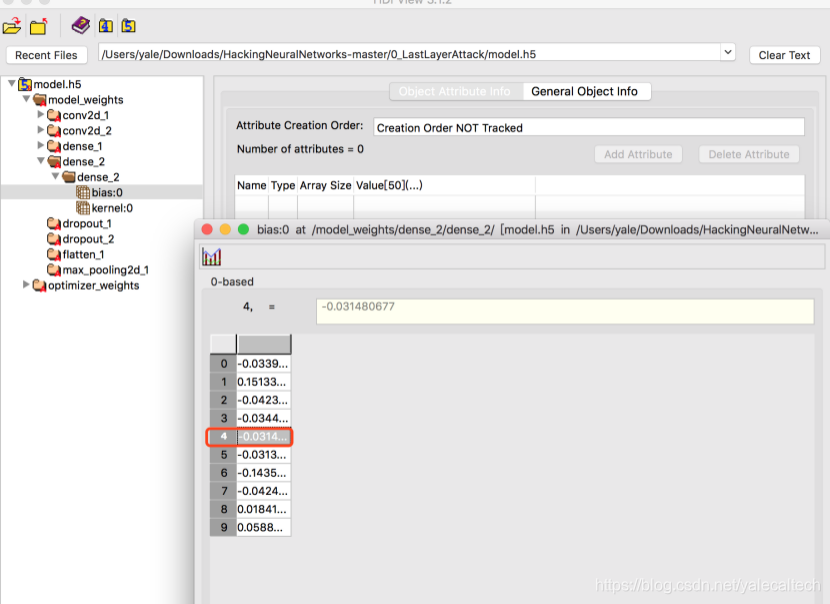Select the table column header cell
The width and height of the screenshot is (830, 604).
[x=264, y=345]
